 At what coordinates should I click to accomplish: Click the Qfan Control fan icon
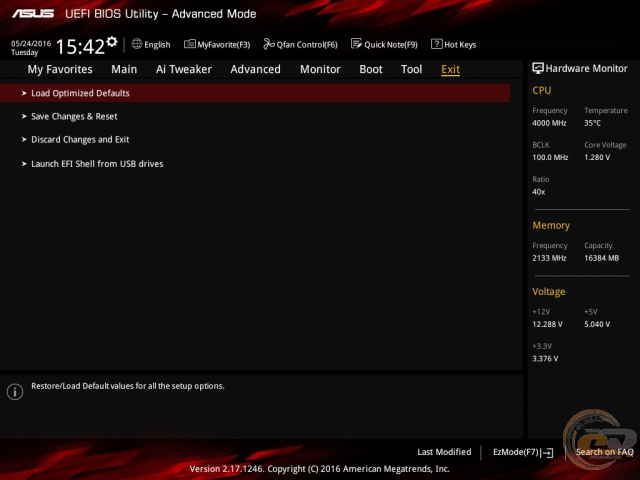coord(269,44)
